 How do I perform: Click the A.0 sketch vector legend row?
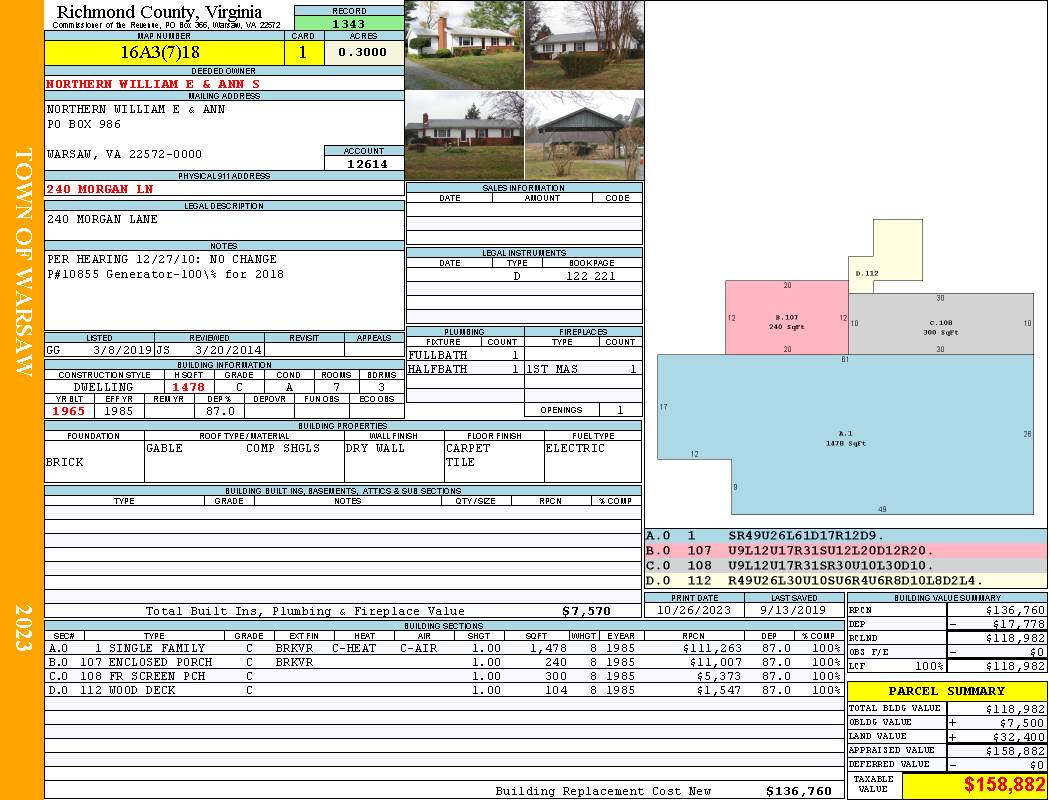(x=846, y=536)
